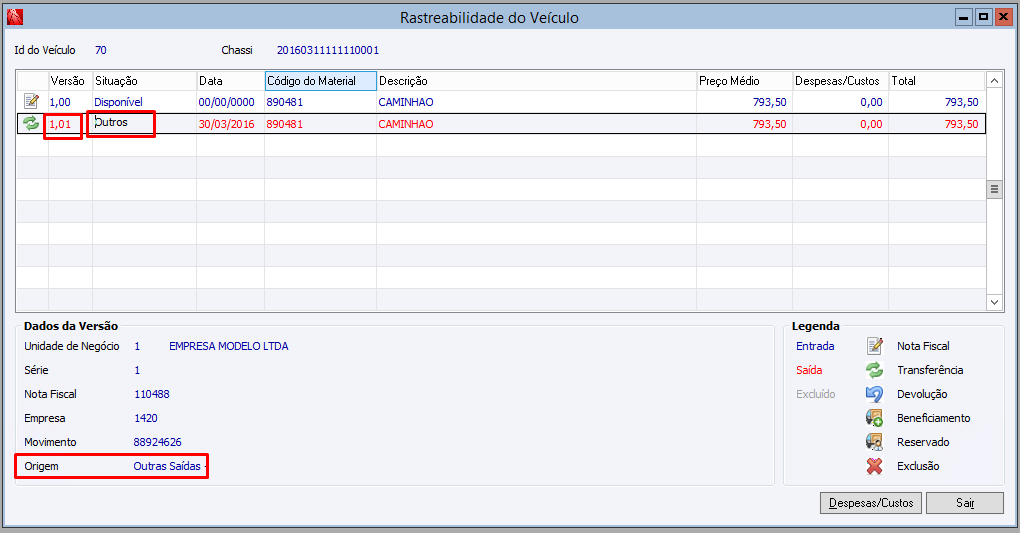This screenshot has width=1020, height=533.
Task: Click the Origem value Outras Saídas
Action: coord(167,466)
